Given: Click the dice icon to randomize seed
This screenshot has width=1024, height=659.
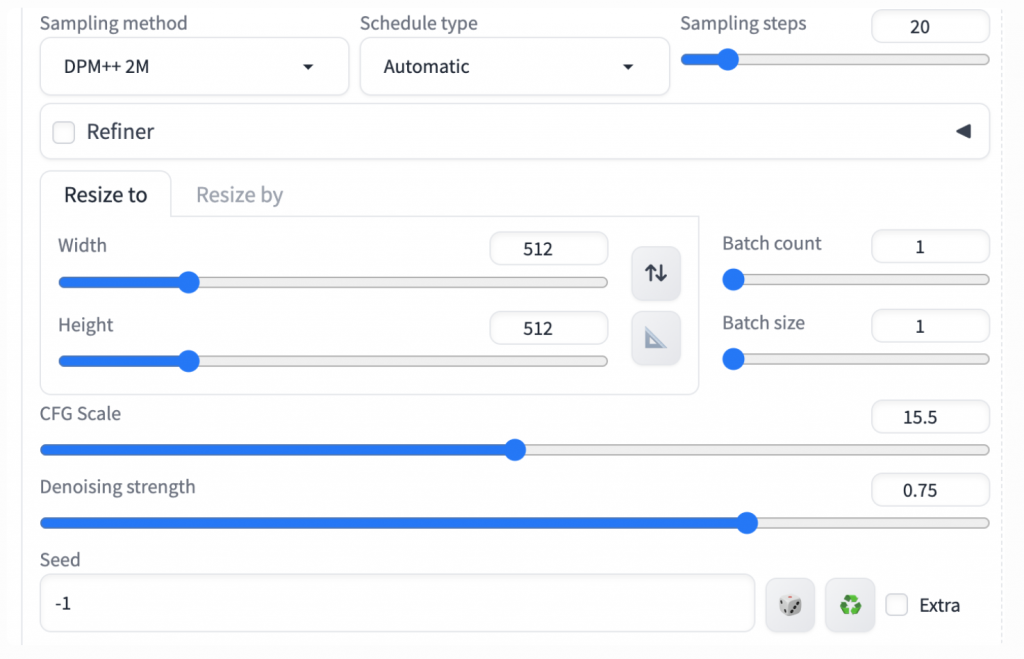Looking at the screenshot, I should 790,605.
